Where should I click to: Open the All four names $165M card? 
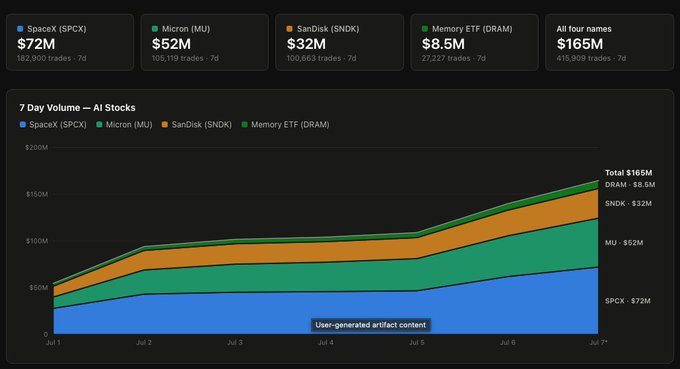click(609, 42)
